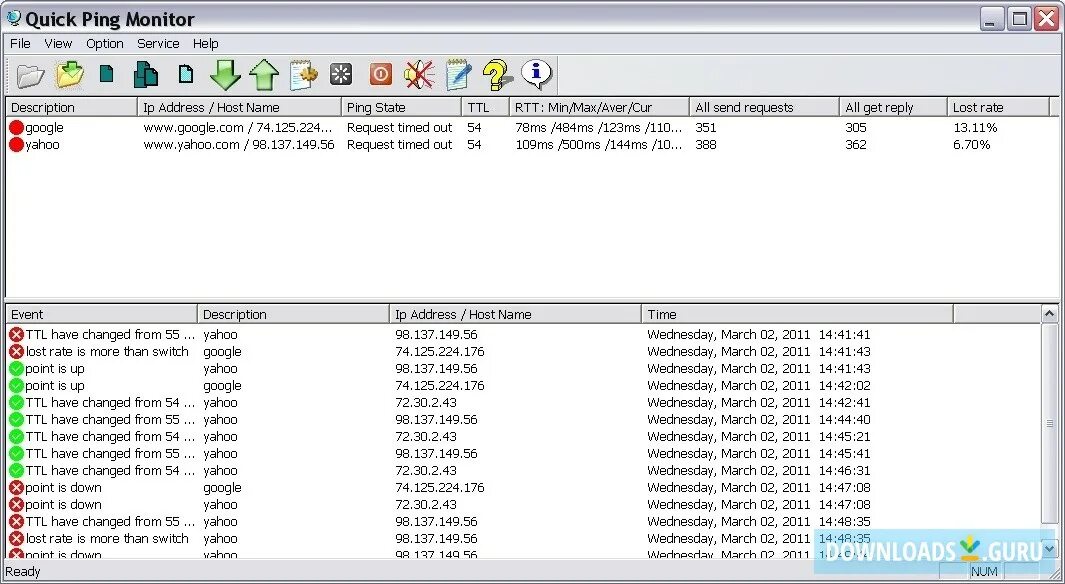1065x584 pixels.
Task: Click the red status dot beside yahoo
Action: [16, 145]
